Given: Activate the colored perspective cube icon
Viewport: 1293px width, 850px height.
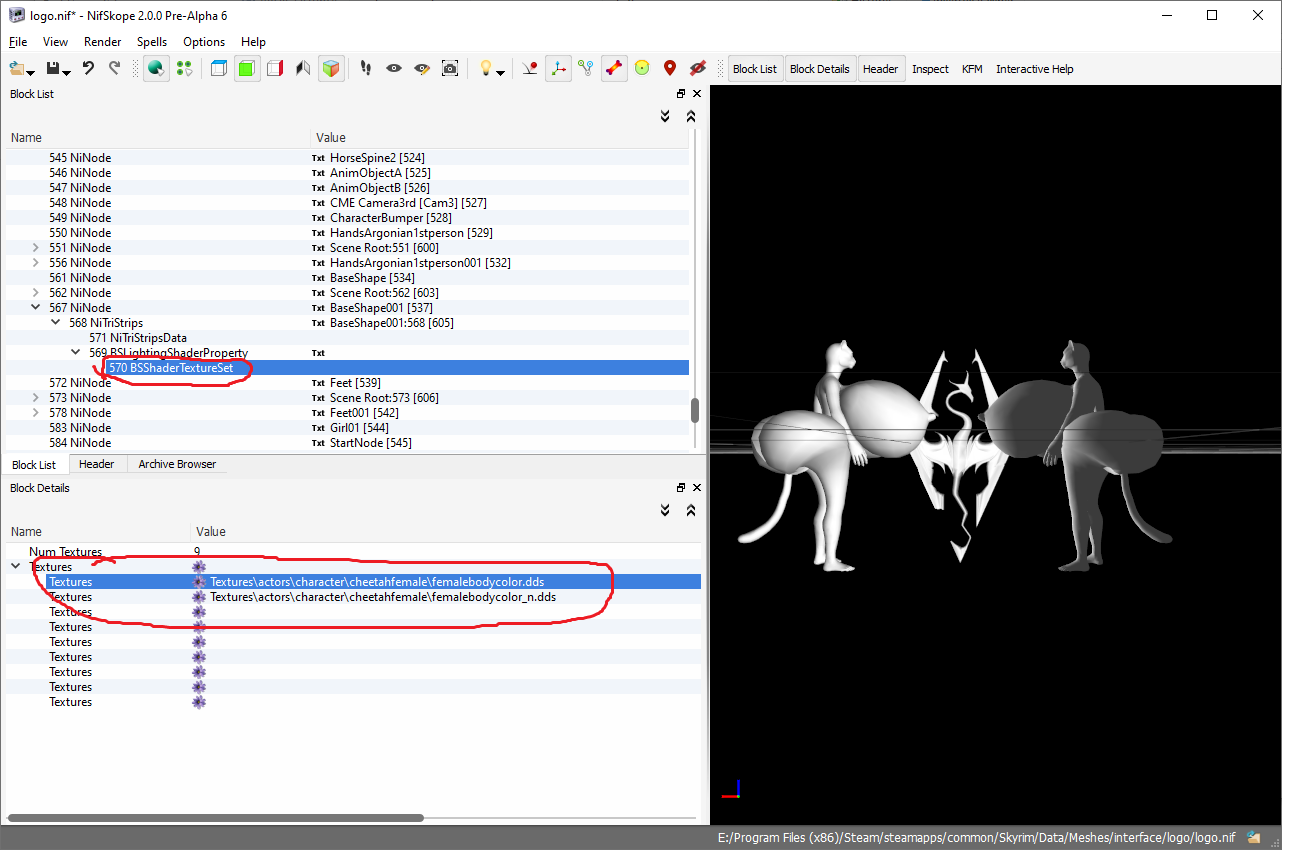Looking at the screenshot, I should (x=331, y=69).
